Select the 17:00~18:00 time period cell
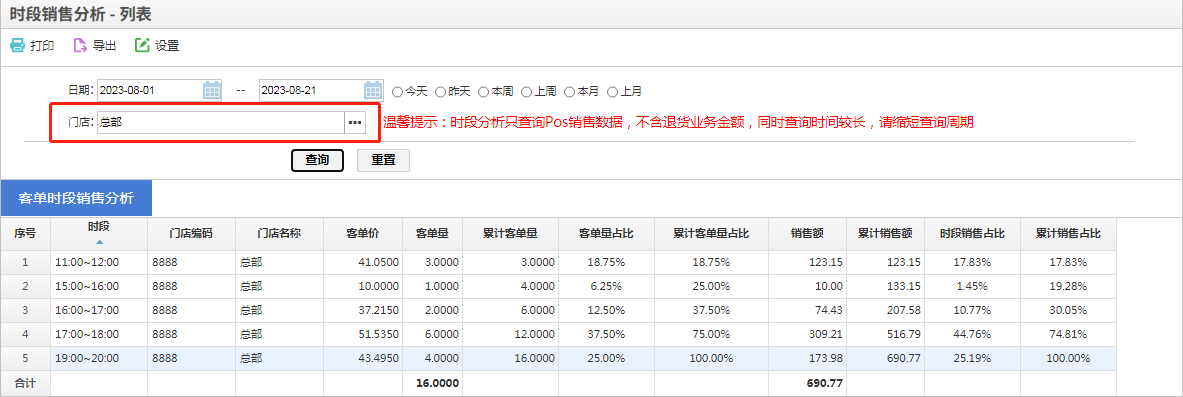 tap(99, 334)
